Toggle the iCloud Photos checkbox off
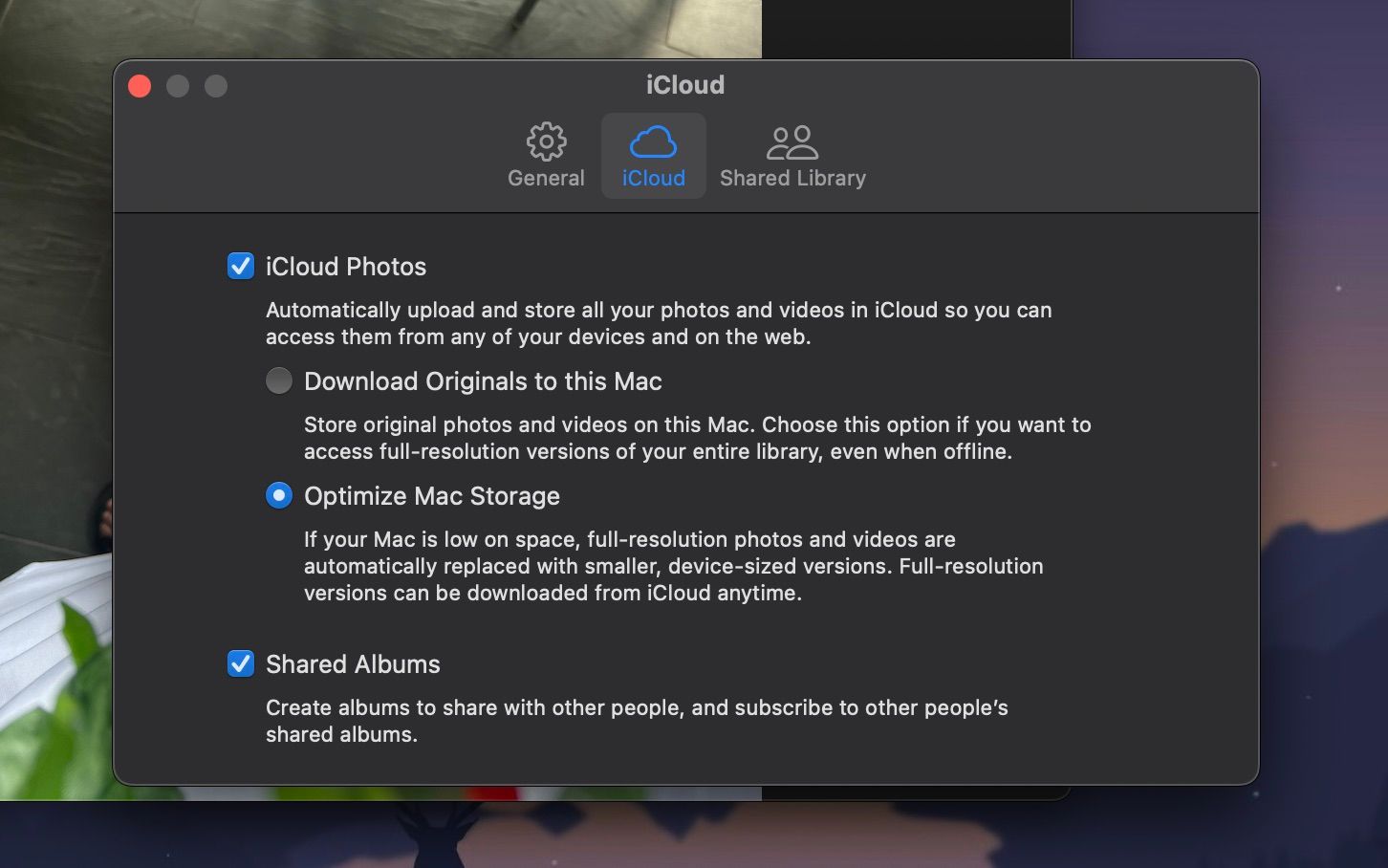 pos(240,267)
